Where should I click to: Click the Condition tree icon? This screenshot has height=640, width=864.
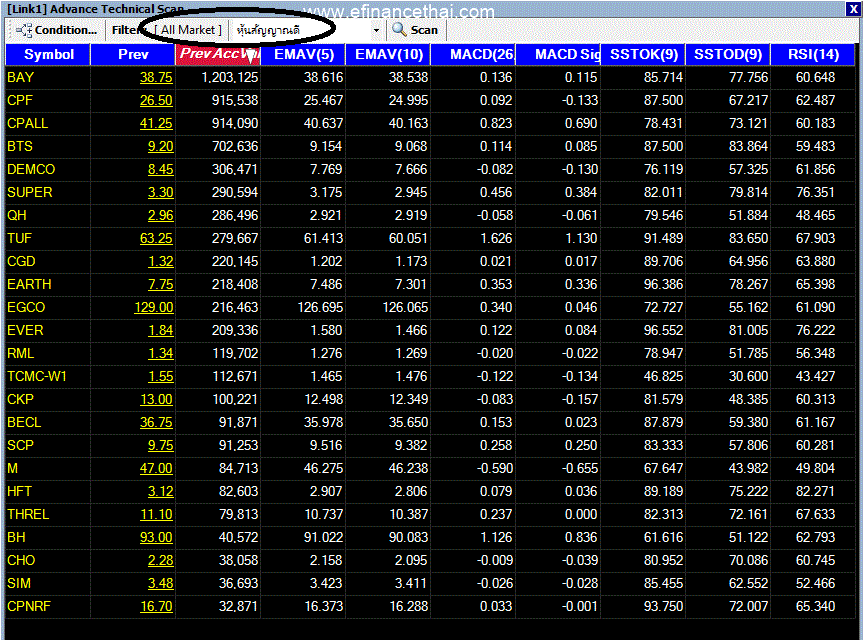(24, 30)
